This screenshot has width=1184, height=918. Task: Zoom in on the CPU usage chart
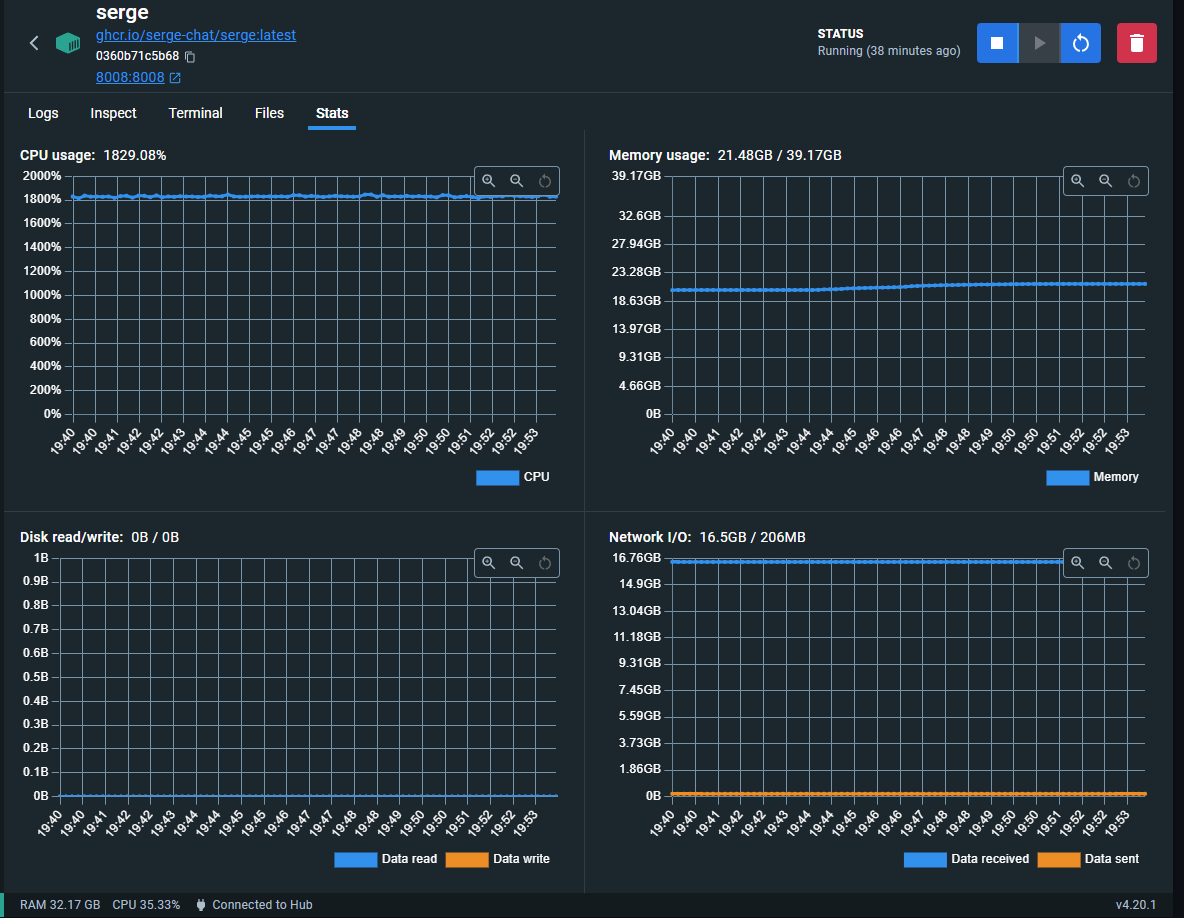click(x=489, y=181)
